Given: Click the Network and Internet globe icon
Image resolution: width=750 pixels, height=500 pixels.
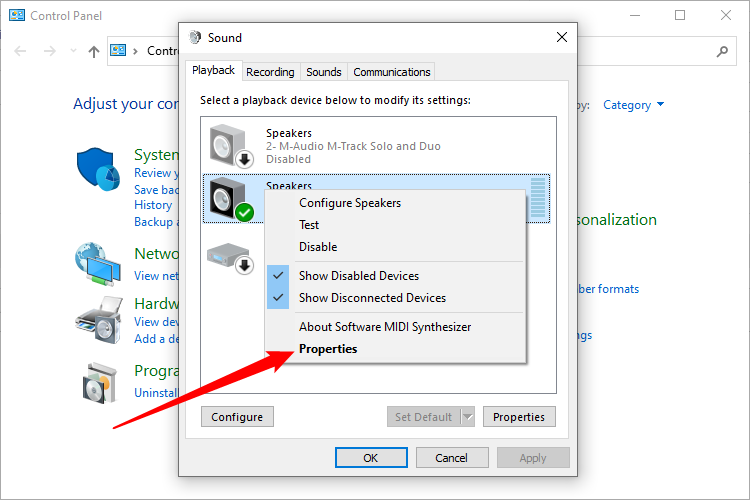Looking at the screenshot, I should 97,263.
